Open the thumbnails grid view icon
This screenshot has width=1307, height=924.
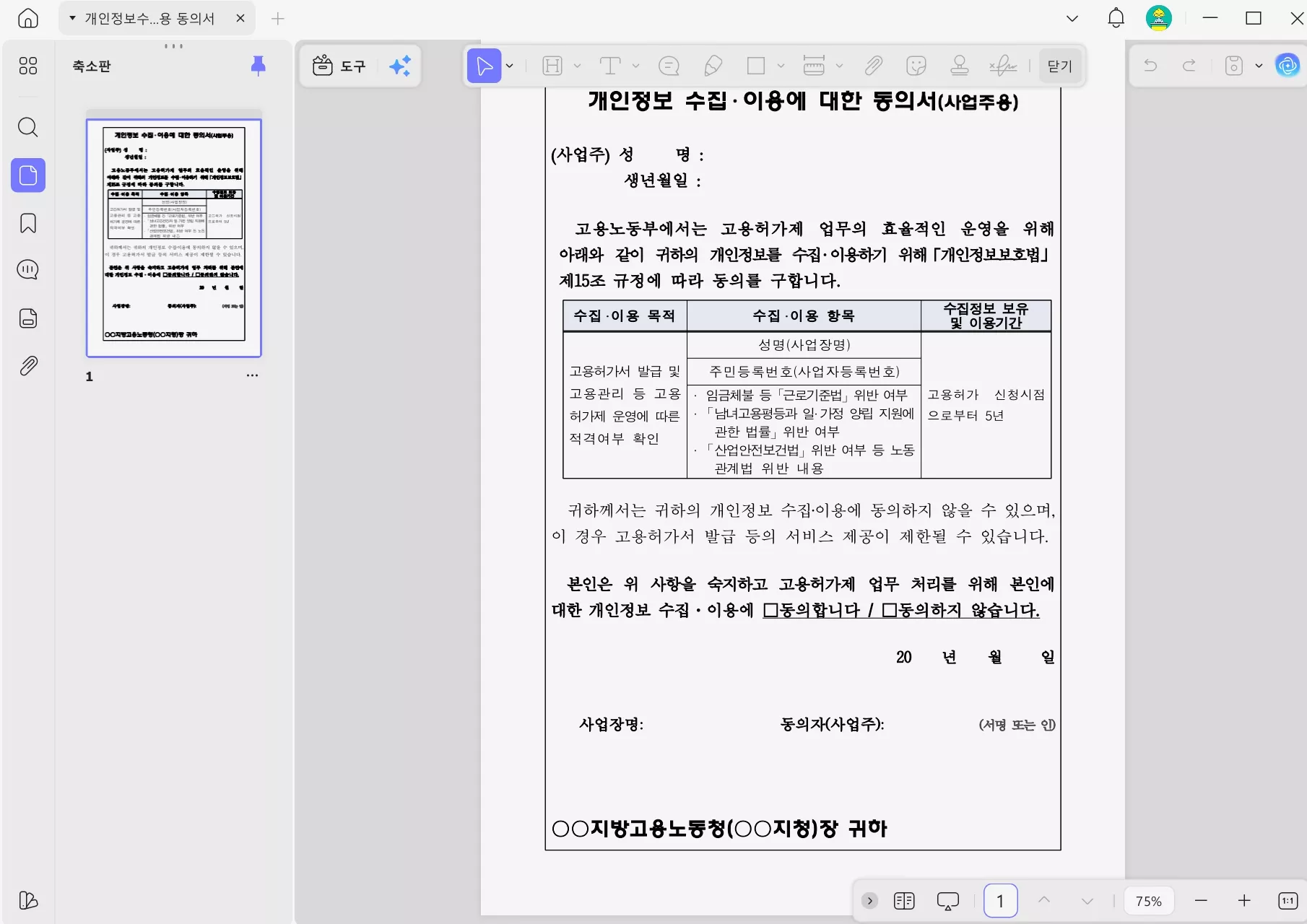point(28,66)
